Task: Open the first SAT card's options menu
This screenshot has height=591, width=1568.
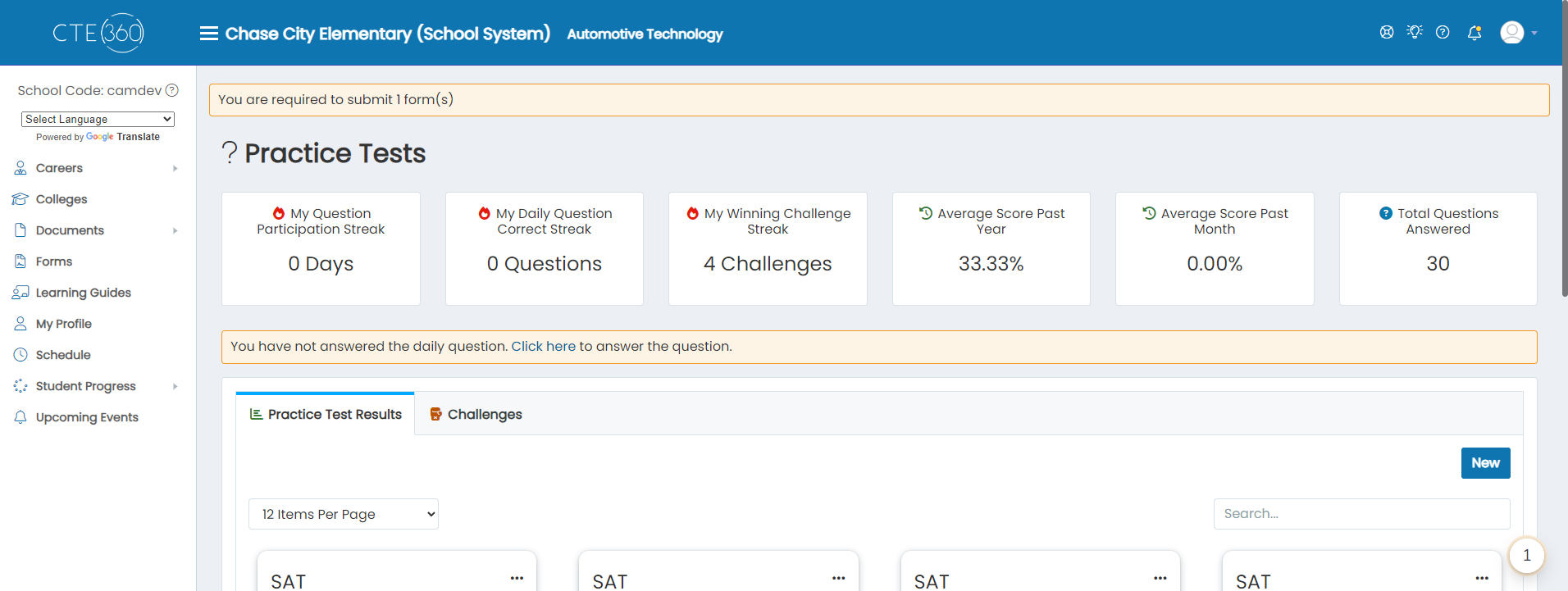Action: (x=517, y=578)
